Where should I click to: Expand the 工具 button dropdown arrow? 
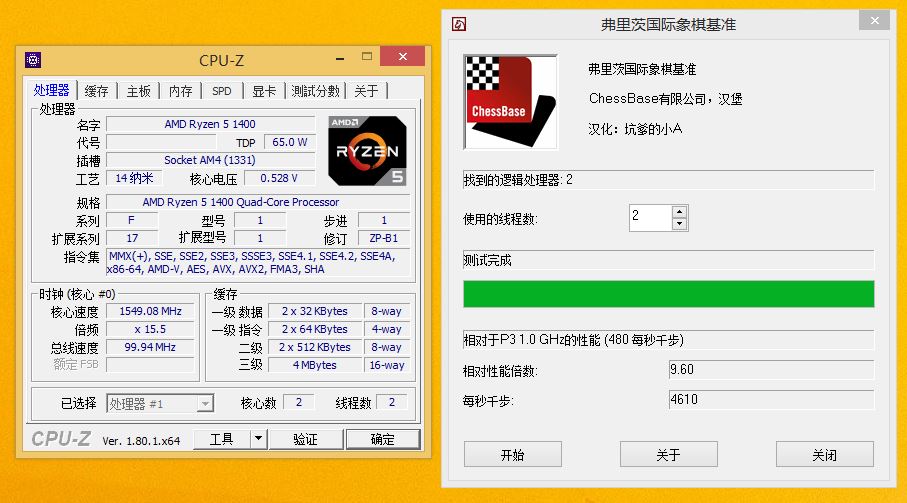pos(259,439)
